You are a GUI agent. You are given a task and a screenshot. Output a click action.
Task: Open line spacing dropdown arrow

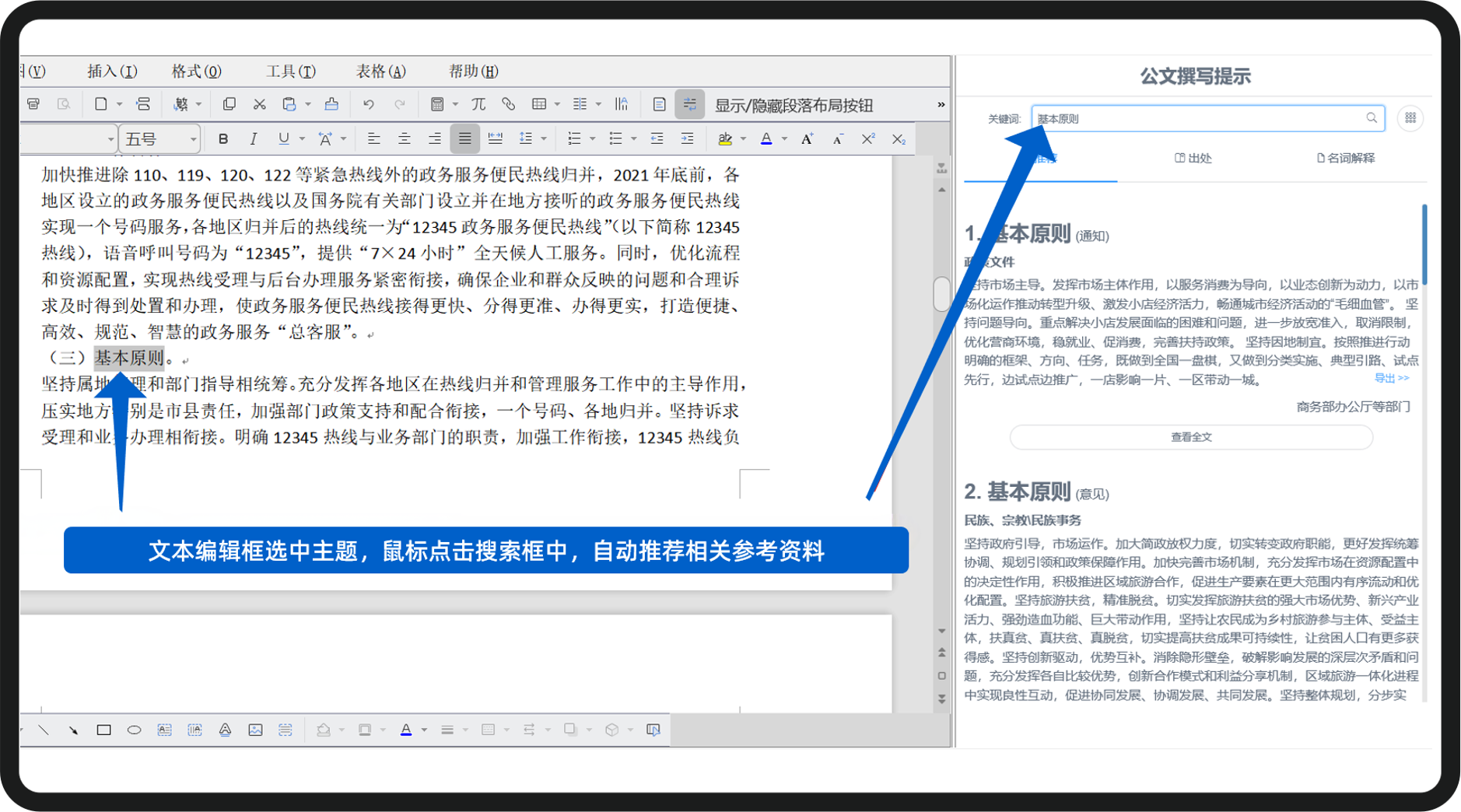coord(544,139)
